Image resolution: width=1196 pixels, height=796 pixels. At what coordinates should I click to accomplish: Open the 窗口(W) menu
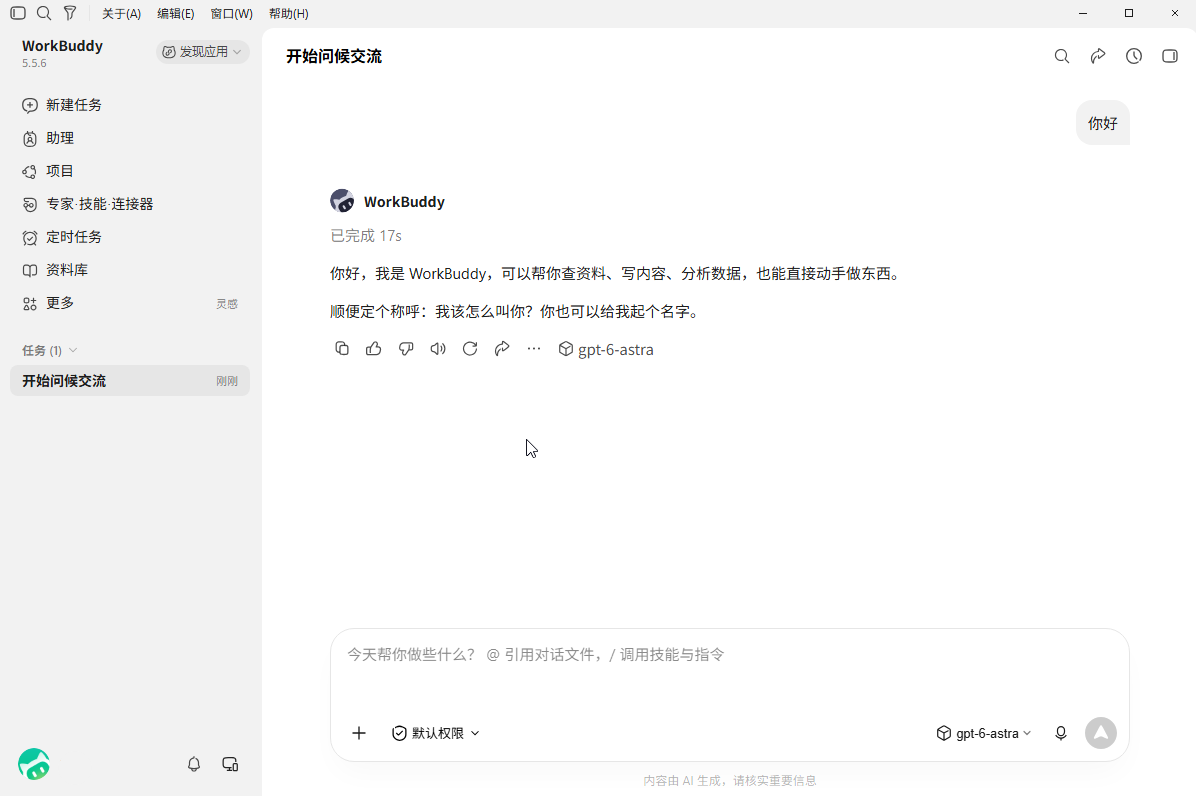coord(231,14)
